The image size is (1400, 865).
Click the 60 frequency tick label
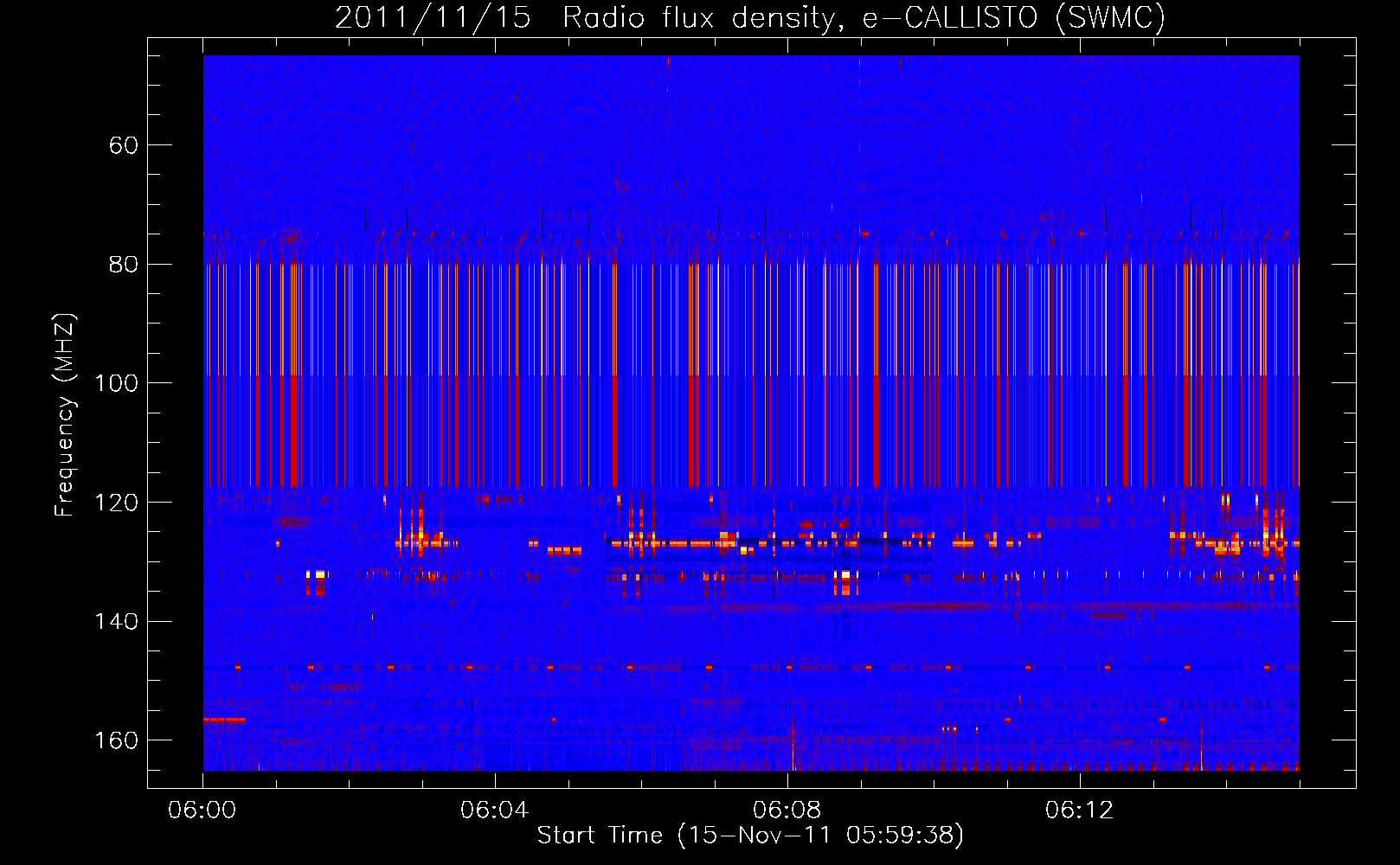click(124, 144)
